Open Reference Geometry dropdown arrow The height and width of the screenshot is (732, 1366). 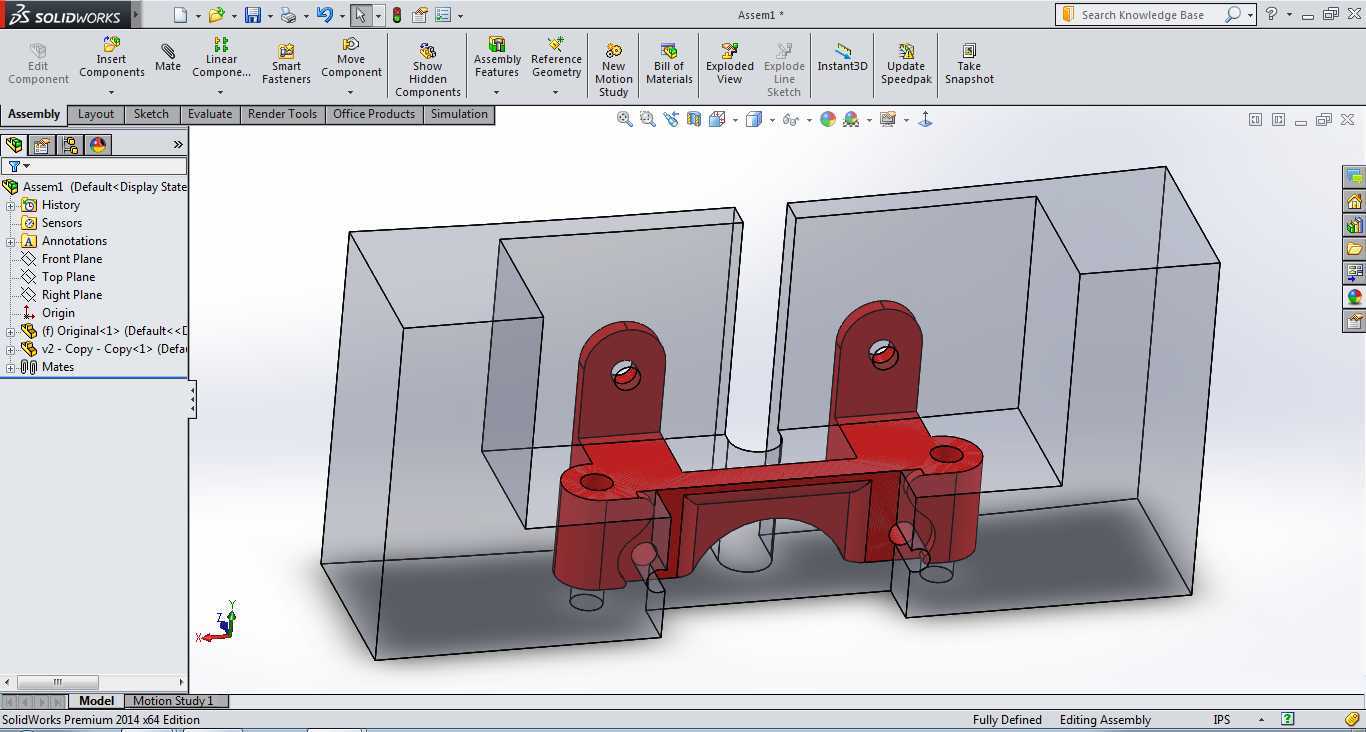pyautogui.click(x=556, y=92)
